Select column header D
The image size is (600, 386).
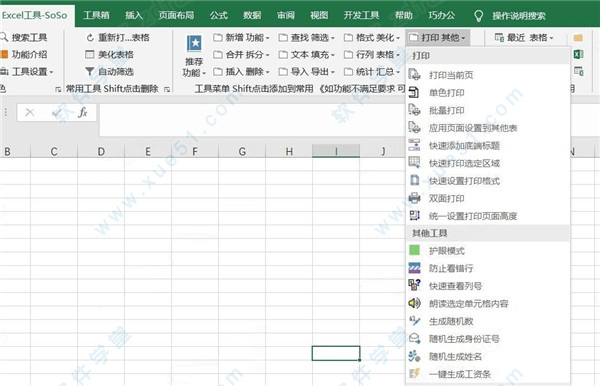pos(101,151)
